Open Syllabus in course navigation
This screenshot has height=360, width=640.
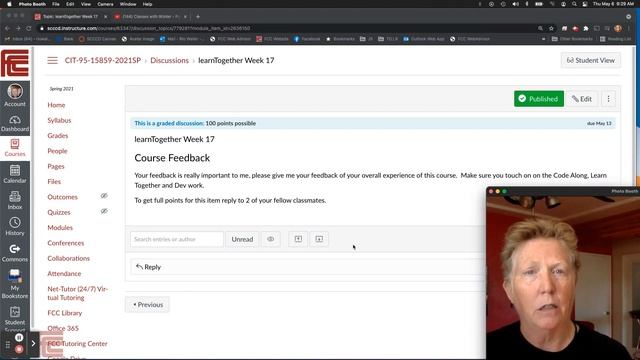(59, 120)
